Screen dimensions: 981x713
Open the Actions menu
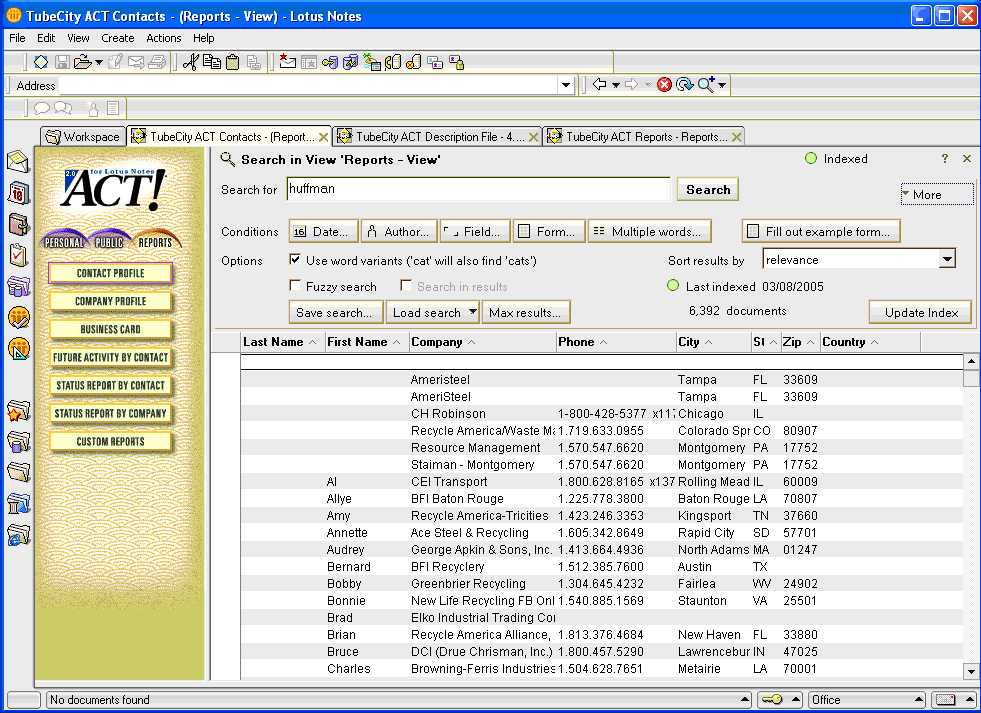[x=164, y=38]
